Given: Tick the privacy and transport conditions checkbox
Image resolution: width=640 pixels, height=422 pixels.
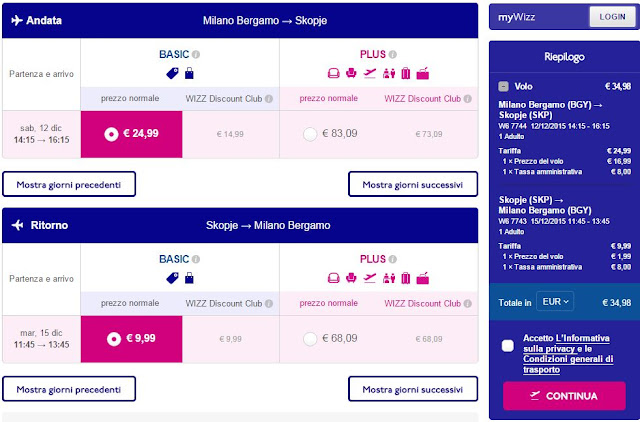Looking at the screenshot, I should pyautogui.click(x=508, y=346).
